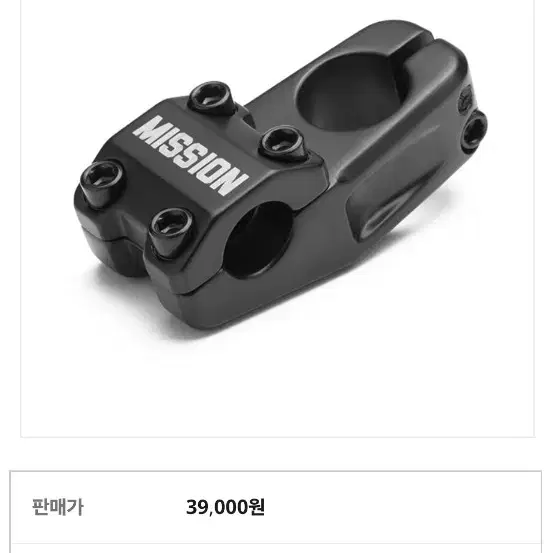The height and width of the screenshot is (553, 553).
Task: Click the large steerer tube clamp hole
Action: 348,92
